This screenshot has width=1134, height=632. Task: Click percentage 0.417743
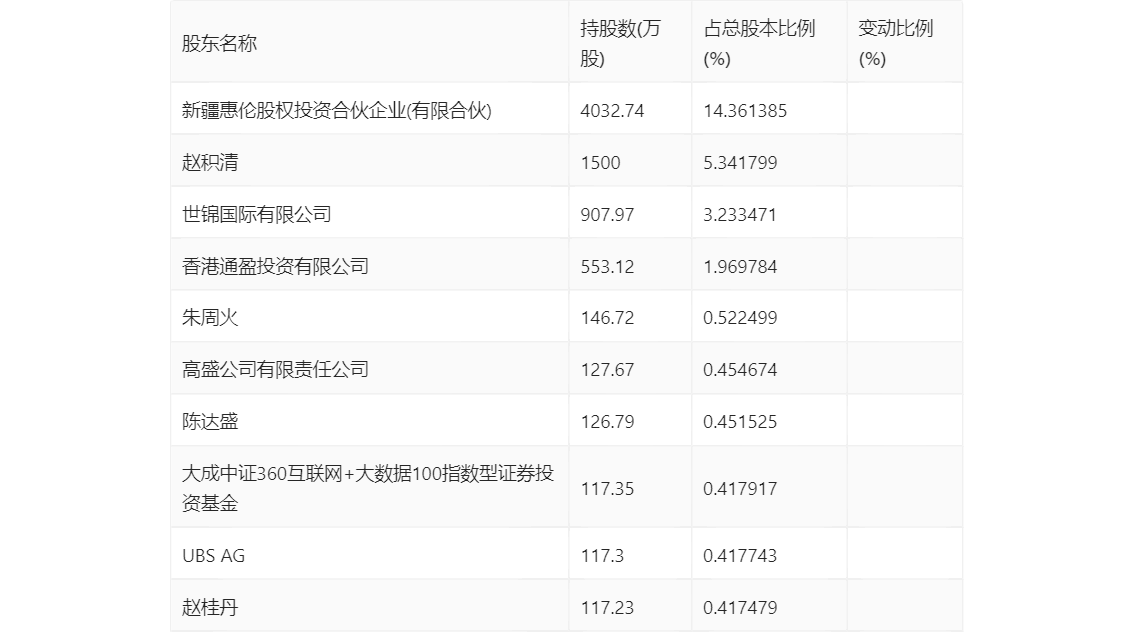[741, 556]
